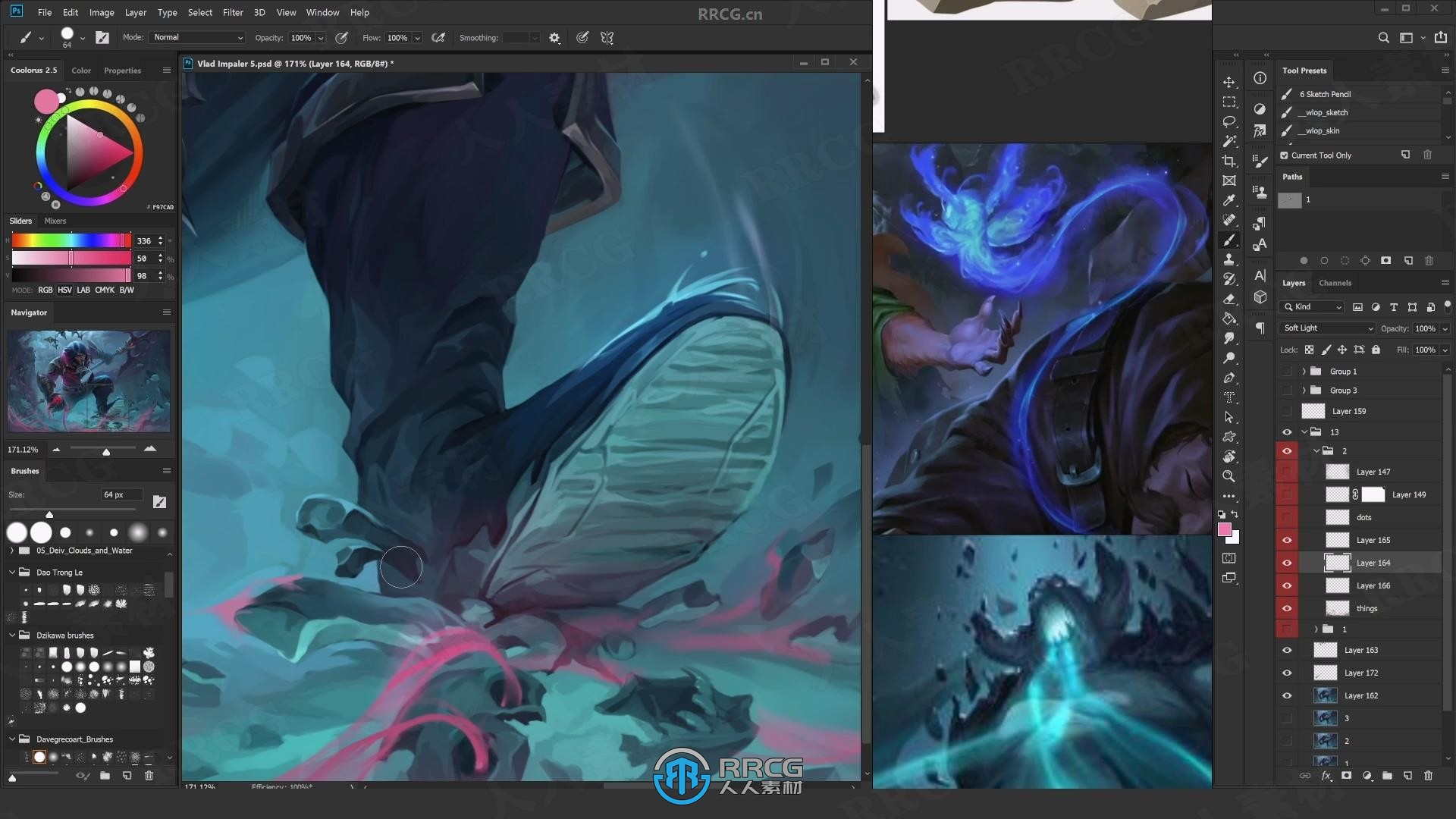1456x819 pixels.
Task: Select RGB color mode
Action: [45, 290]
